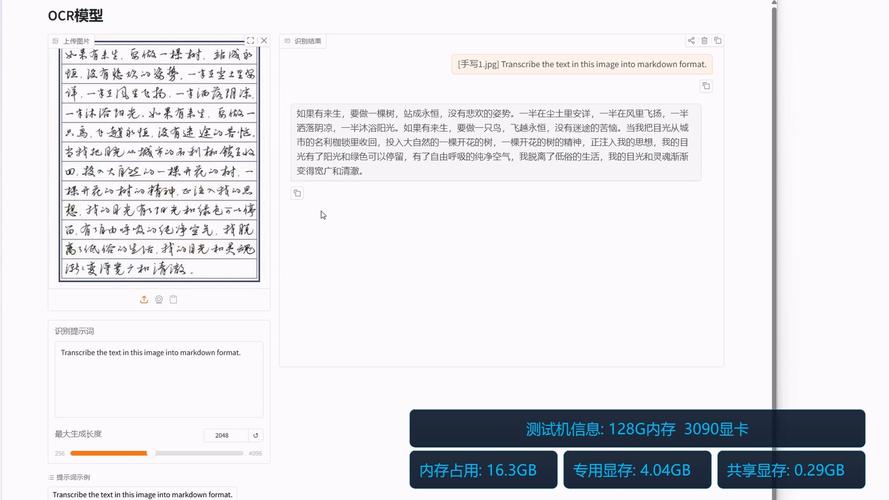The width and height of the screenshot is (889, 500).
Task: Open the uploaded image in fullscreen view
Action: [x=250, y=41]
